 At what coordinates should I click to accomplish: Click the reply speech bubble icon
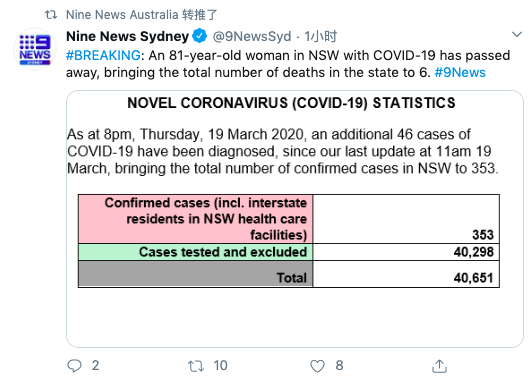click(75, 366)
